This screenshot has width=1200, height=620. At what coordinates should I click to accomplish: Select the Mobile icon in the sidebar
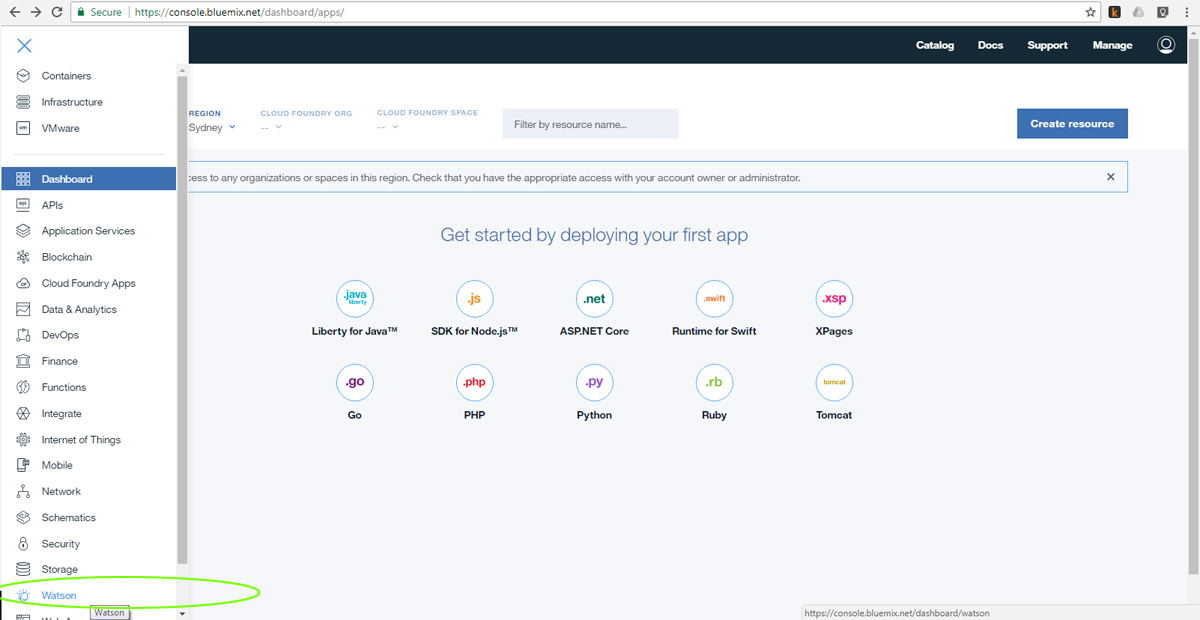[x=23, y=465]
